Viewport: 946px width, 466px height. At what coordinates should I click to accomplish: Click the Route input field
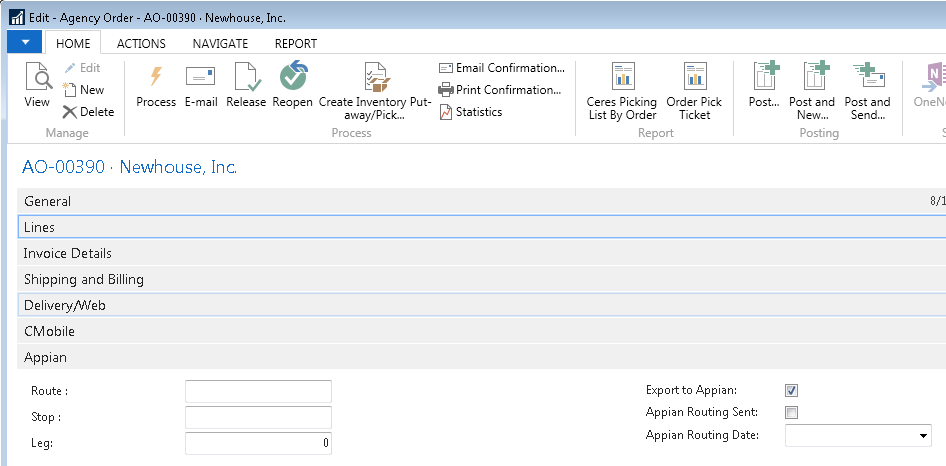(258, 391)
